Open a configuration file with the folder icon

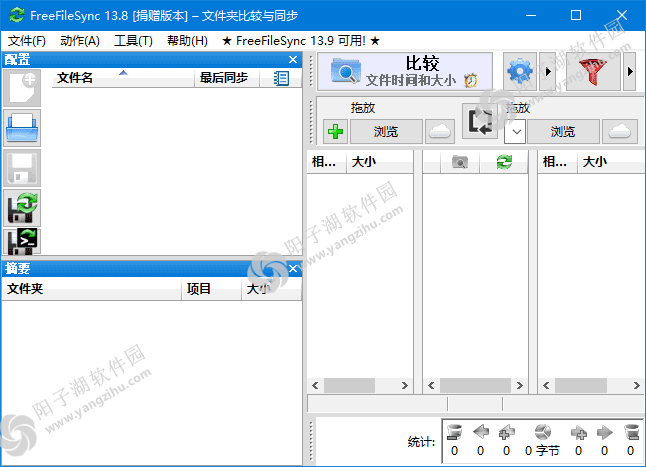[22, 128]
